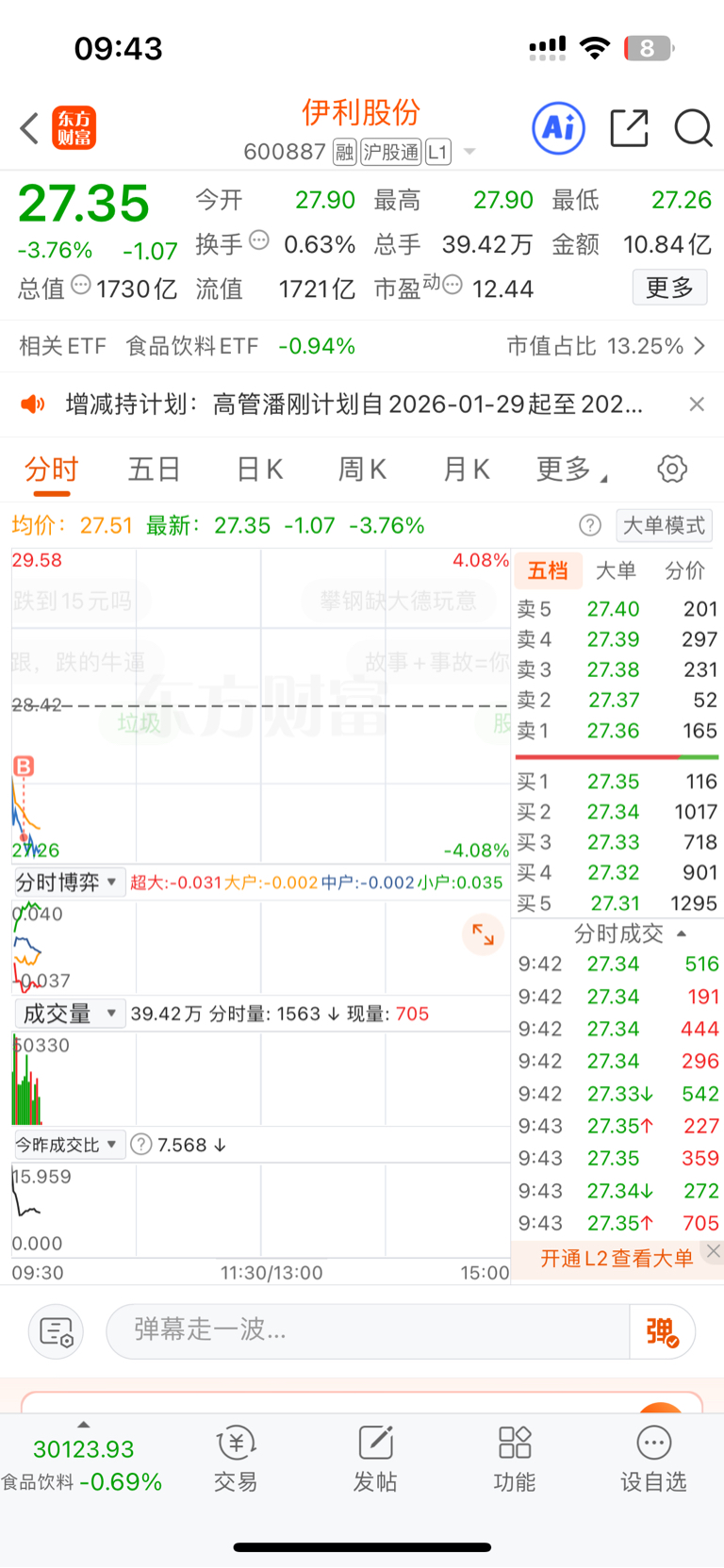Tap the back arrow icon

(x=29, y=128)
